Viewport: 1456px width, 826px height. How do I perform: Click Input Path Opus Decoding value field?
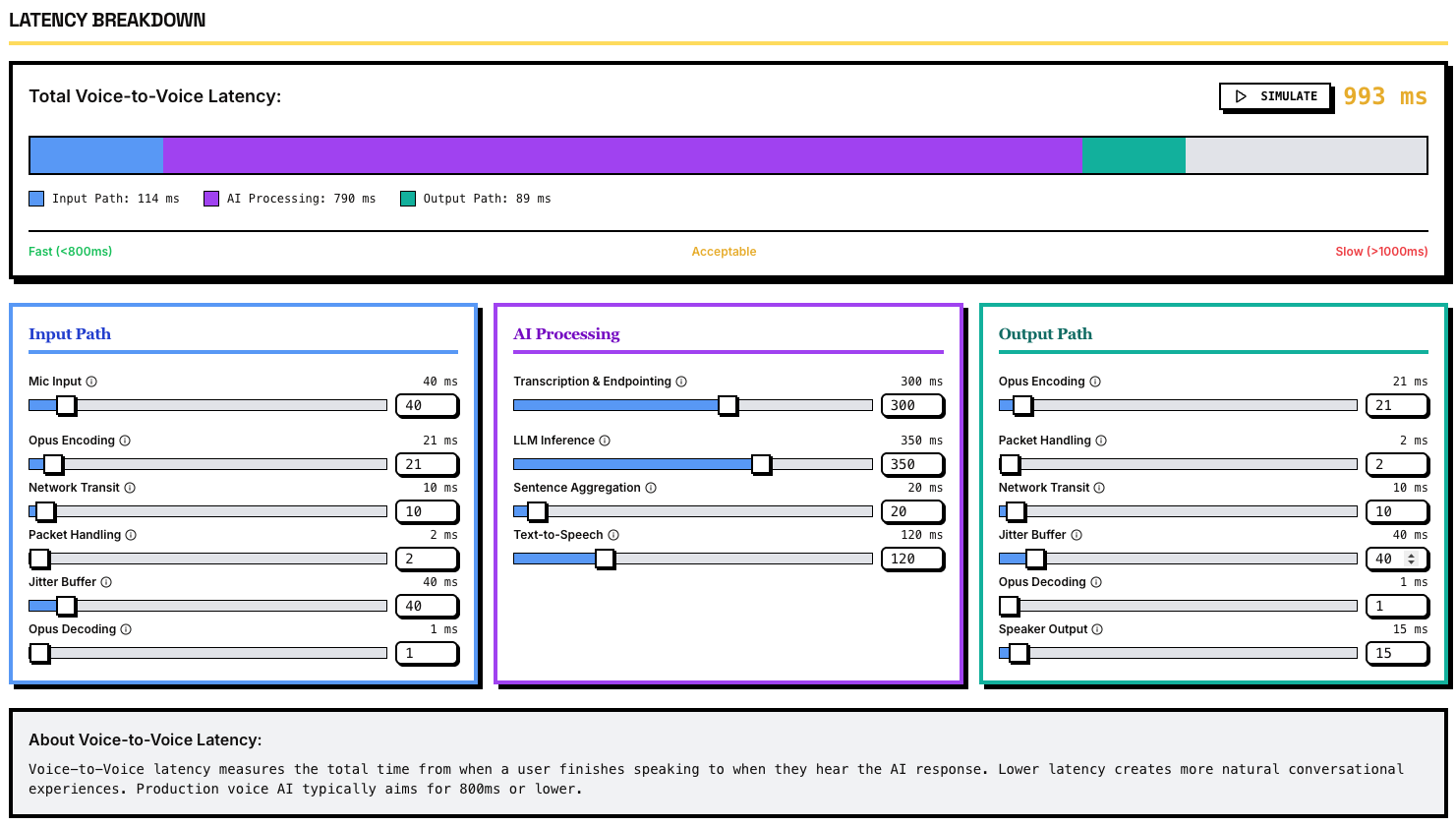pos(427,653)
